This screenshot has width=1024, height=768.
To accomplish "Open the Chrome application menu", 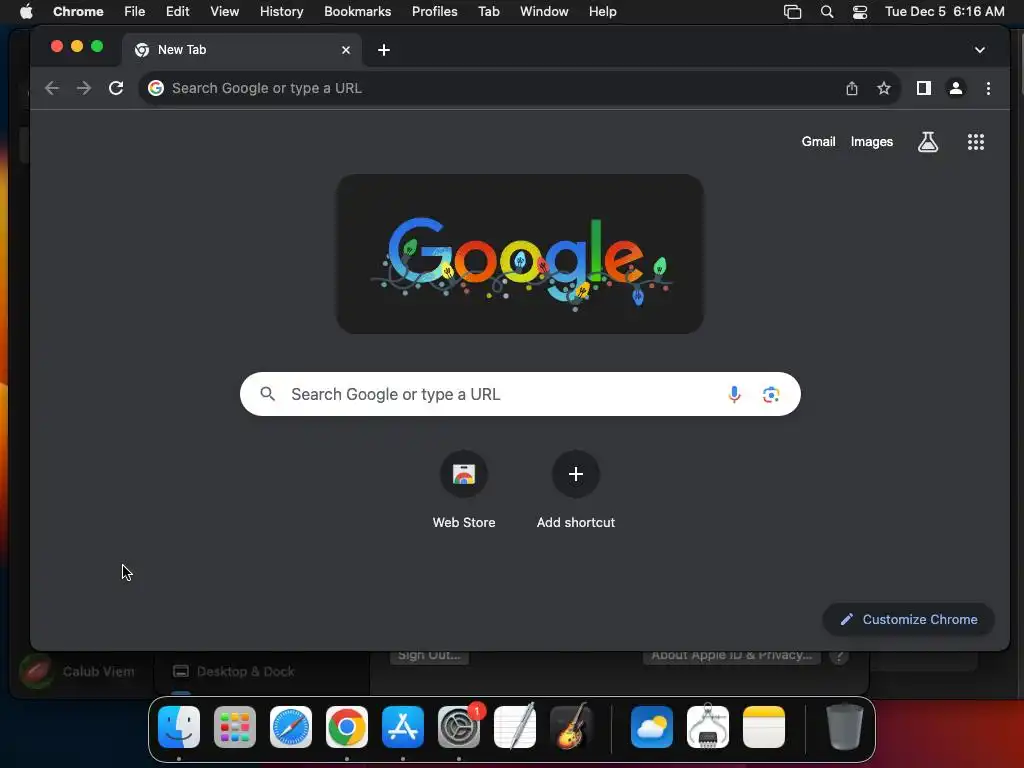I will pos(78,12).
